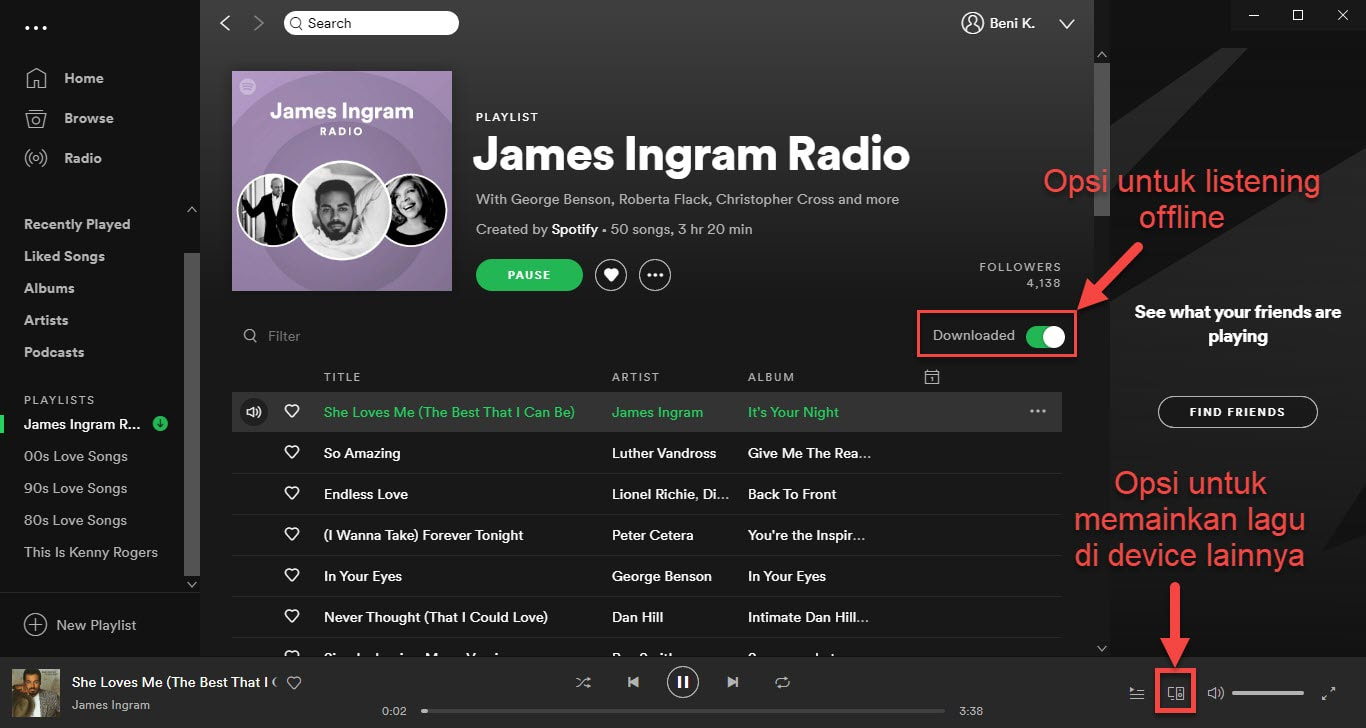Click the now playing album thumbnail

click(35, 692)
